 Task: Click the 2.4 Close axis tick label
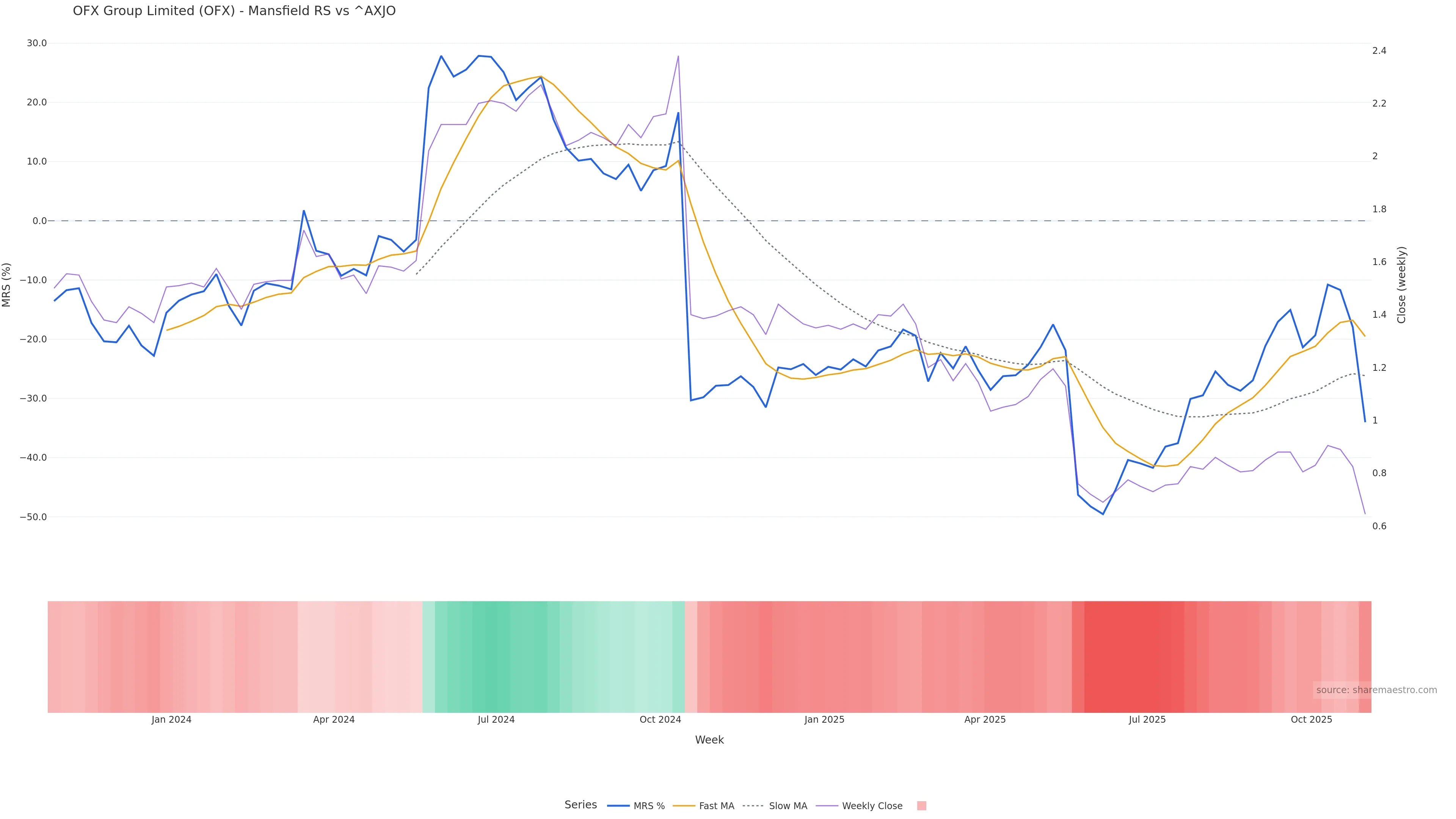pos(1379,50)
